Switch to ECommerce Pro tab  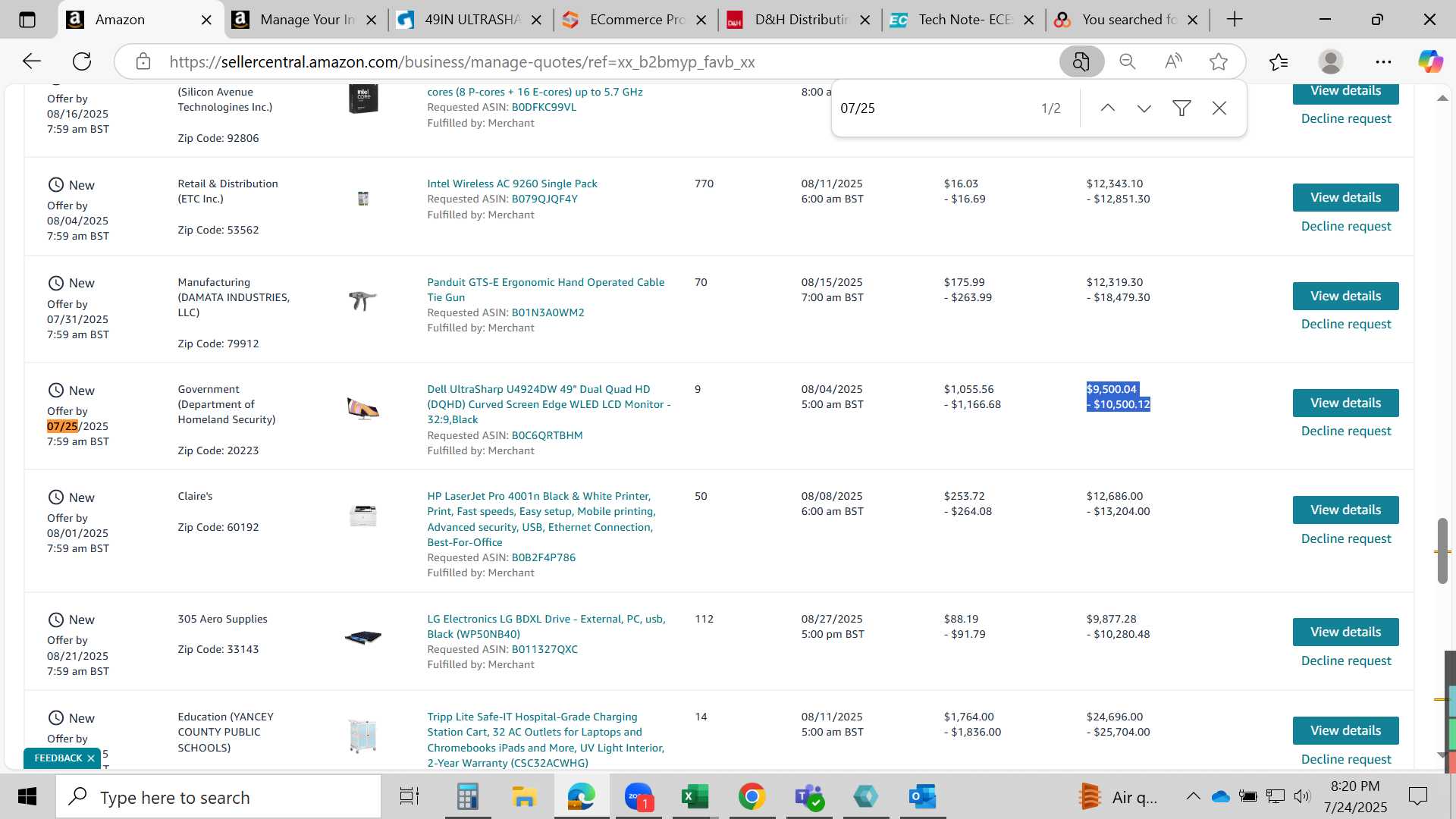(x=635, y=20)
